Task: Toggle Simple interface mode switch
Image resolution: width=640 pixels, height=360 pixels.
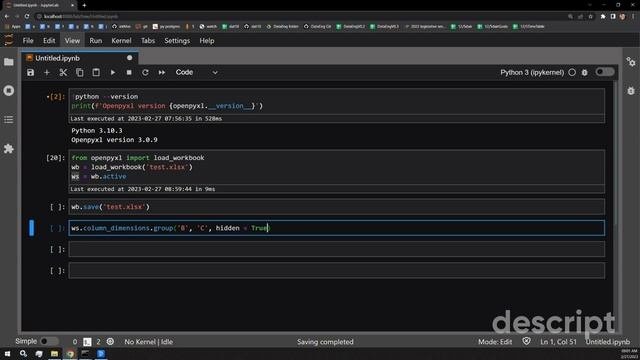Action: [48, 341]
